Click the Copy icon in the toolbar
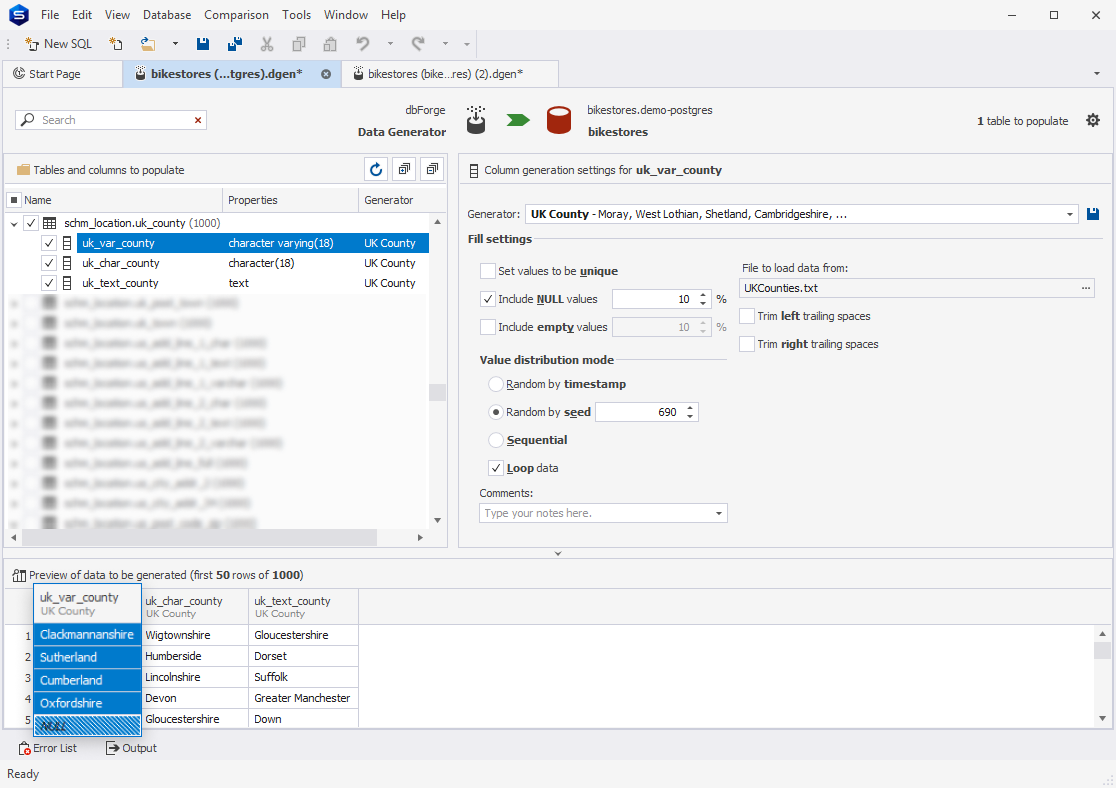This screenshot has width=1116, height=788. pyautogui.click(x=299, y=44)
